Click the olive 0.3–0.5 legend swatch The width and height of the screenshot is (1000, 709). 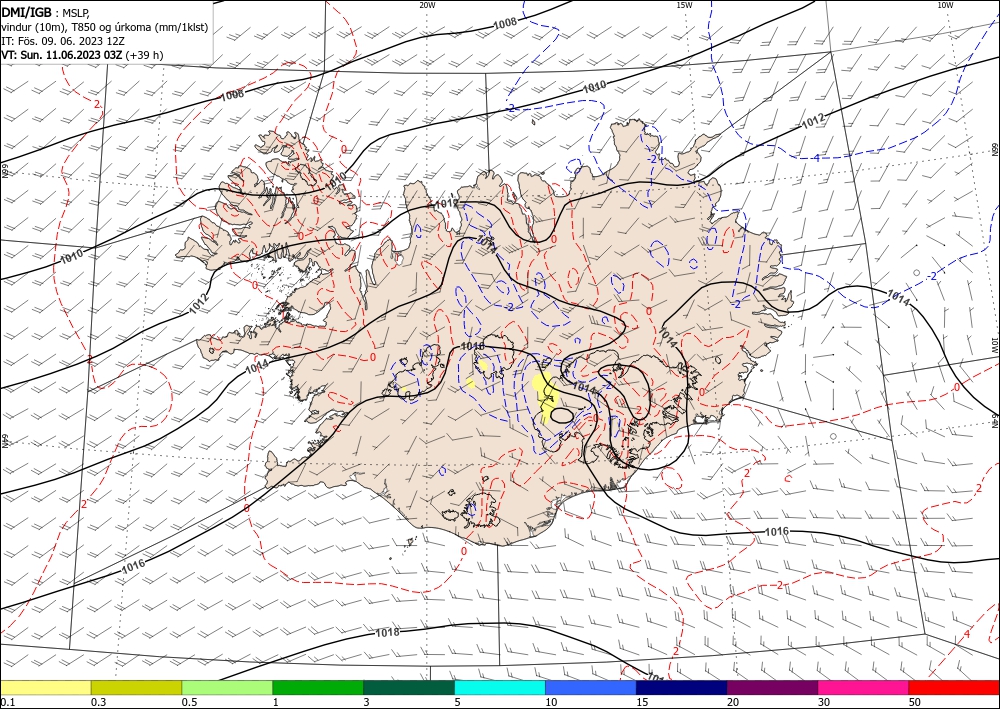tap(136, 687)
